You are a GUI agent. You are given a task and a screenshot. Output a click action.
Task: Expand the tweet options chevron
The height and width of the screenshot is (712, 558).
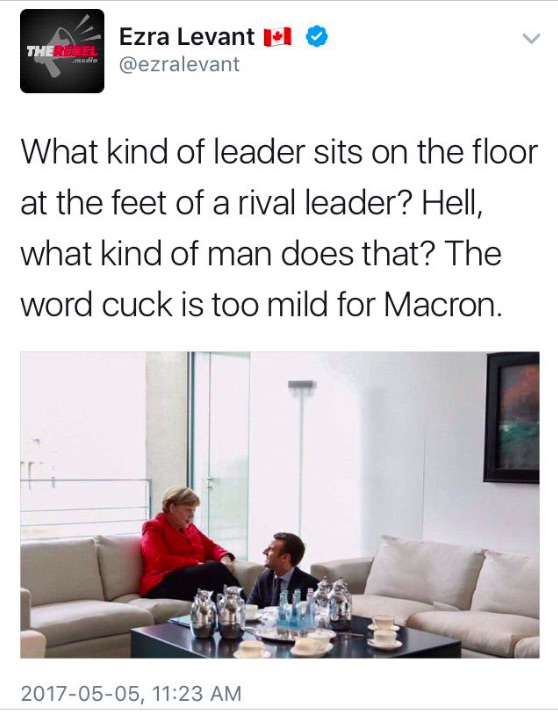(x=531, y=39)
